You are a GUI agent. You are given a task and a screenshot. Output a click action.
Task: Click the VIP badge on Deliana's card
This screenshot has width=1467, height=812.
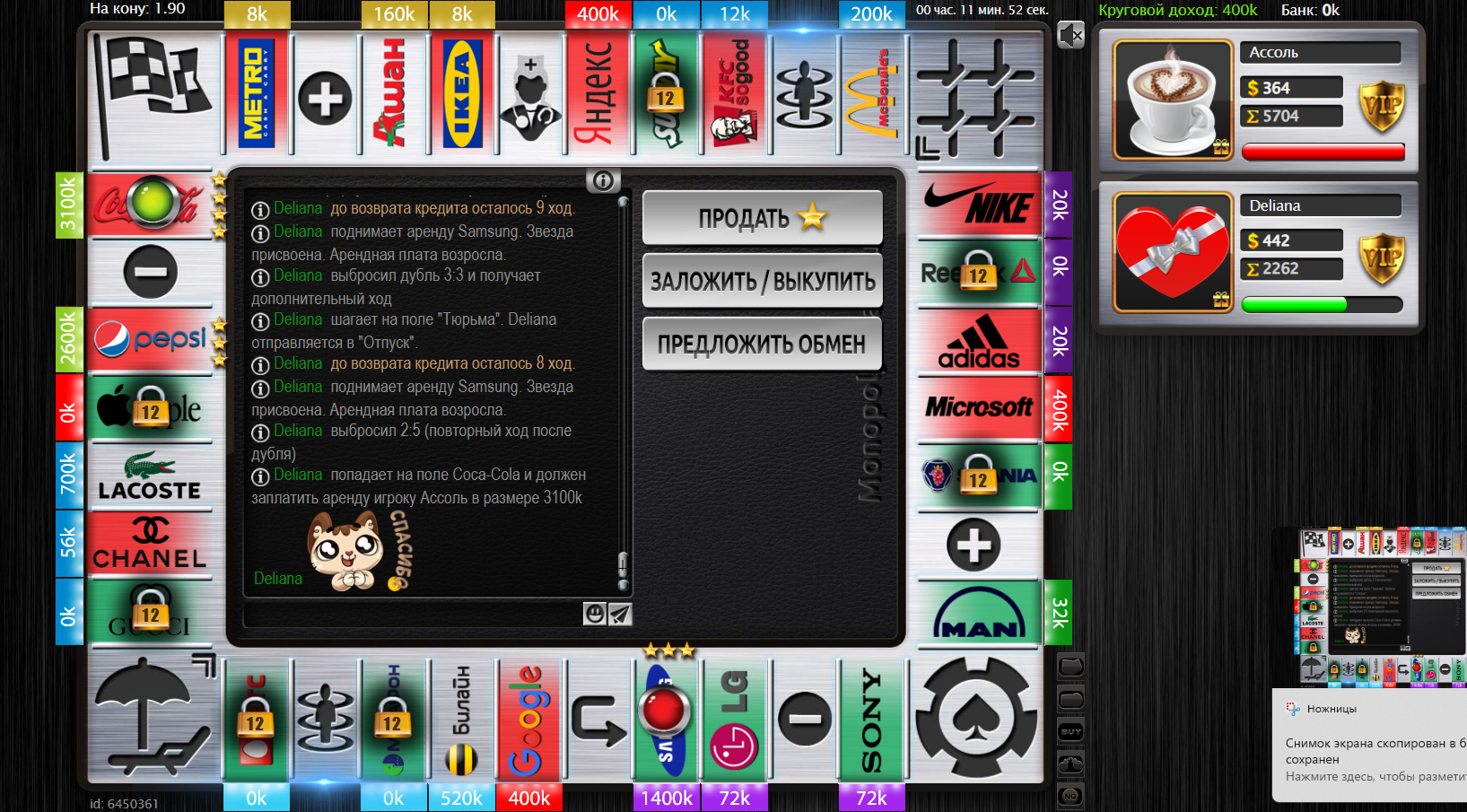[x=1381, y=258]
